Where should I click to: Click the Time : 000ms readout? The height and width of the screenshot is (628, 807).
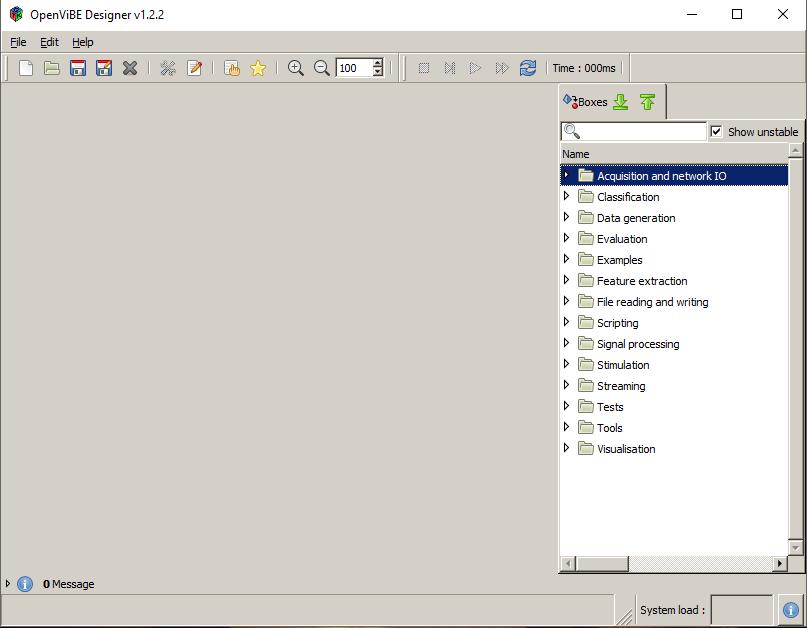point(584,68)
